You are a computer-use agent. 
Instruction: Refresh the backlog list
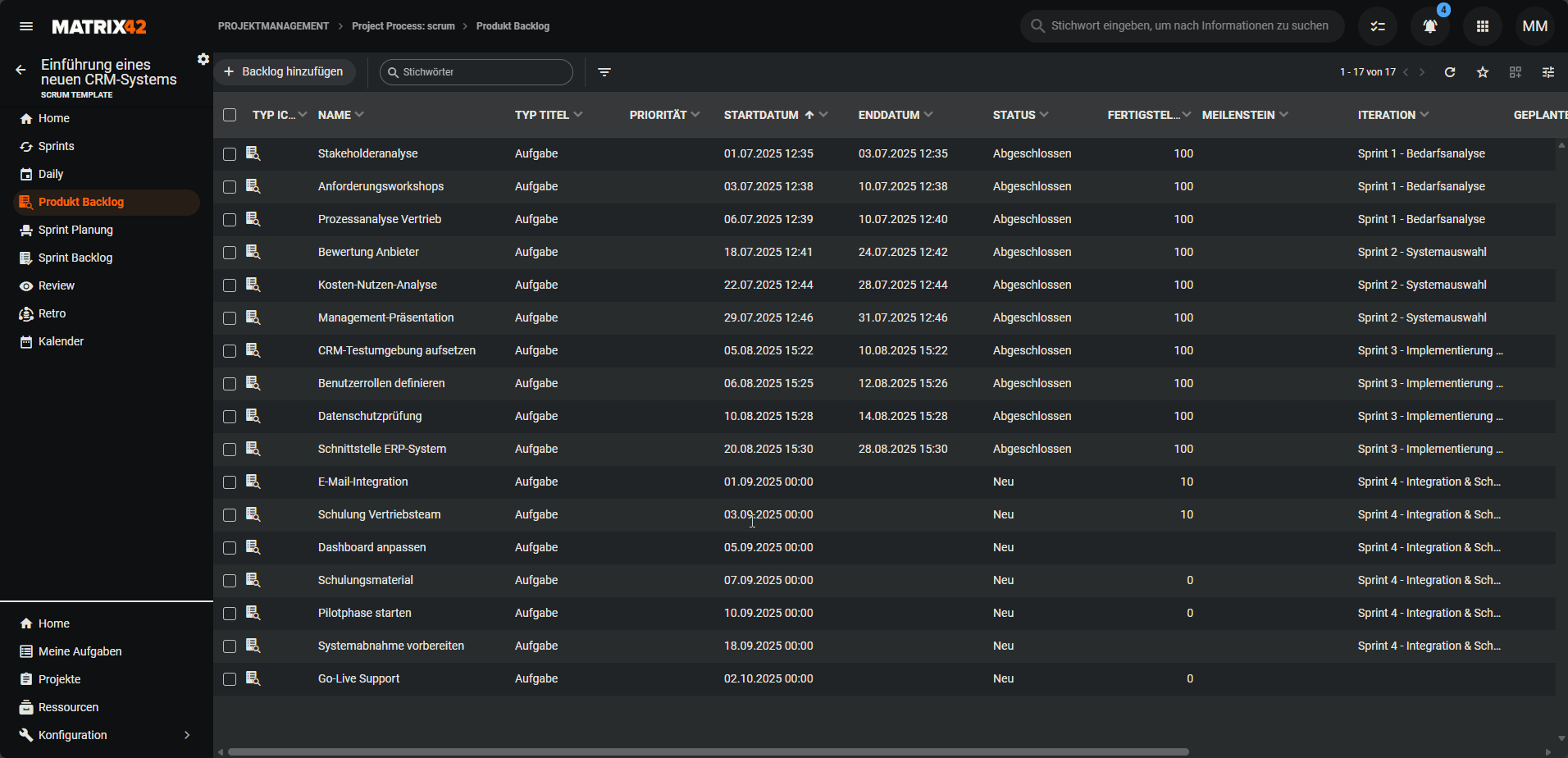(1450, 72)
